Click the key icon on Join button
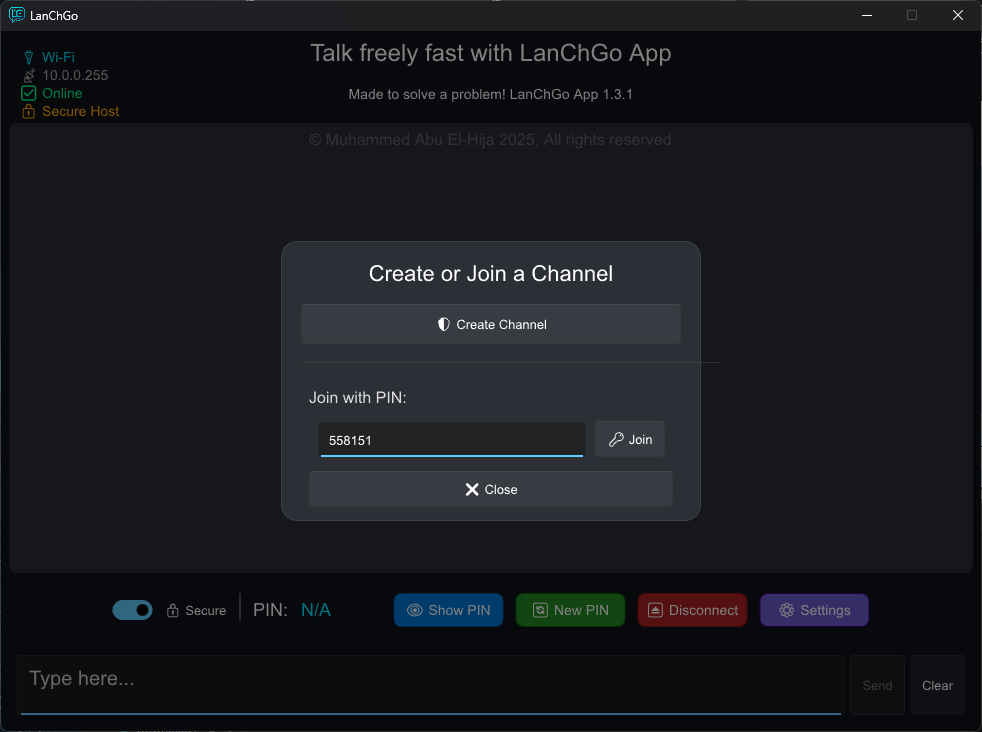The image size is (982, 732). click(616, 439)
